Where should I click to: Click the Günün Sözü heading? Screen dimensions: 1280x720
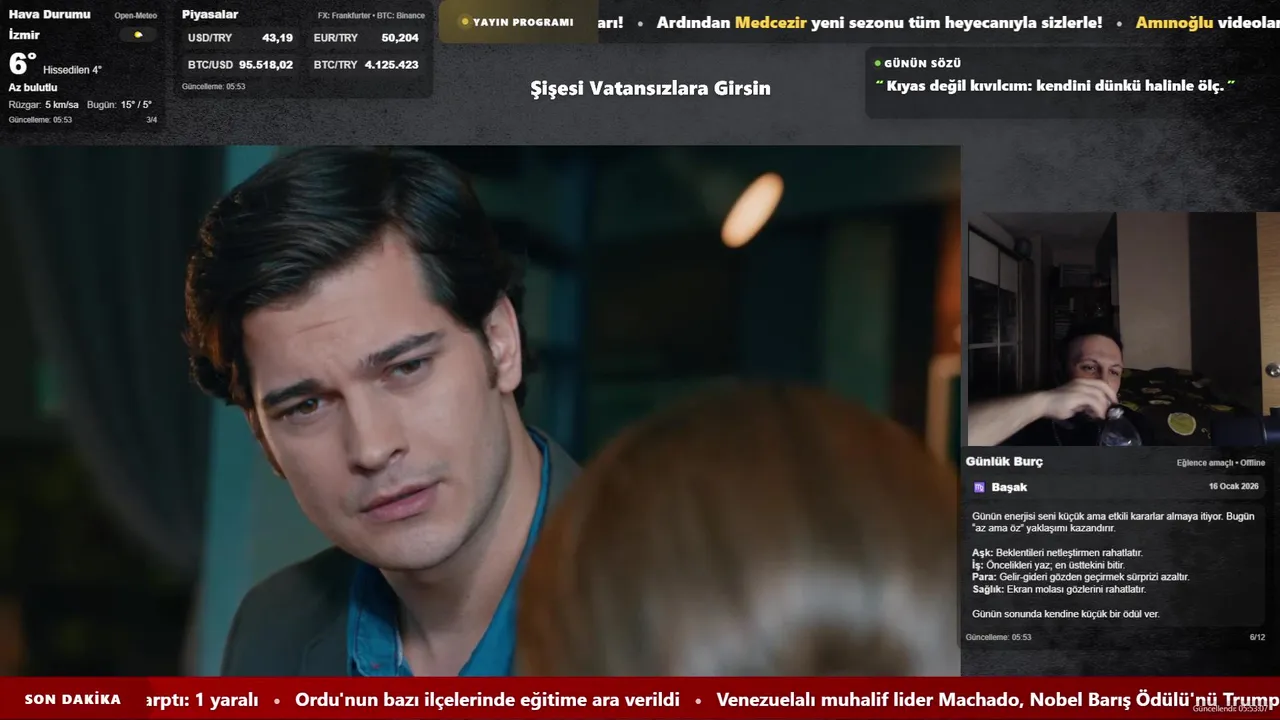click(x=922, y=63)
